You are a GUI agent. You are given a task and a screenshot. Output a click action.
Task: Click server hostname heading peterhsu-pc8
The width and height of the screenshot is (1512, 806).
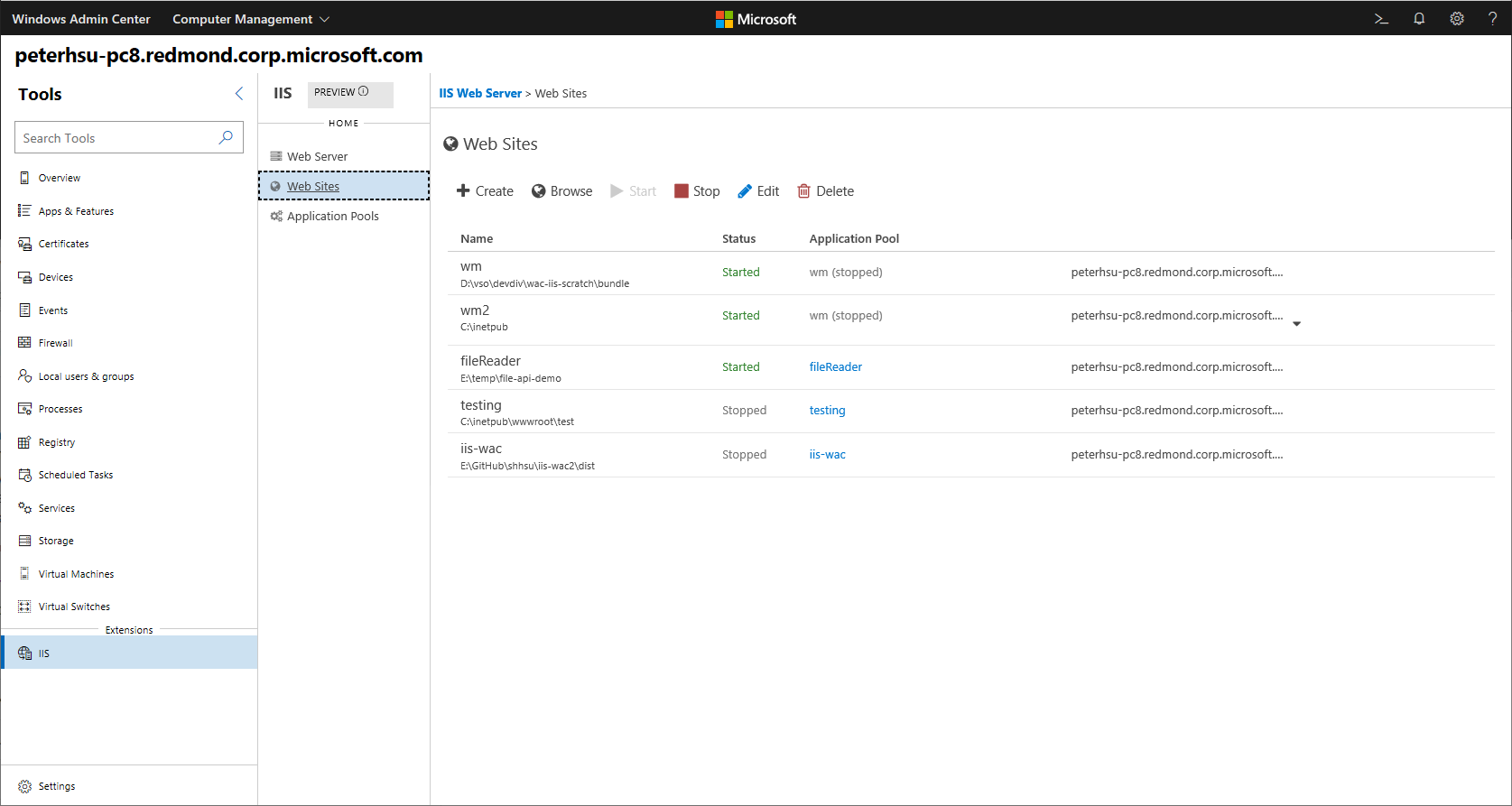tap(219, 55)
